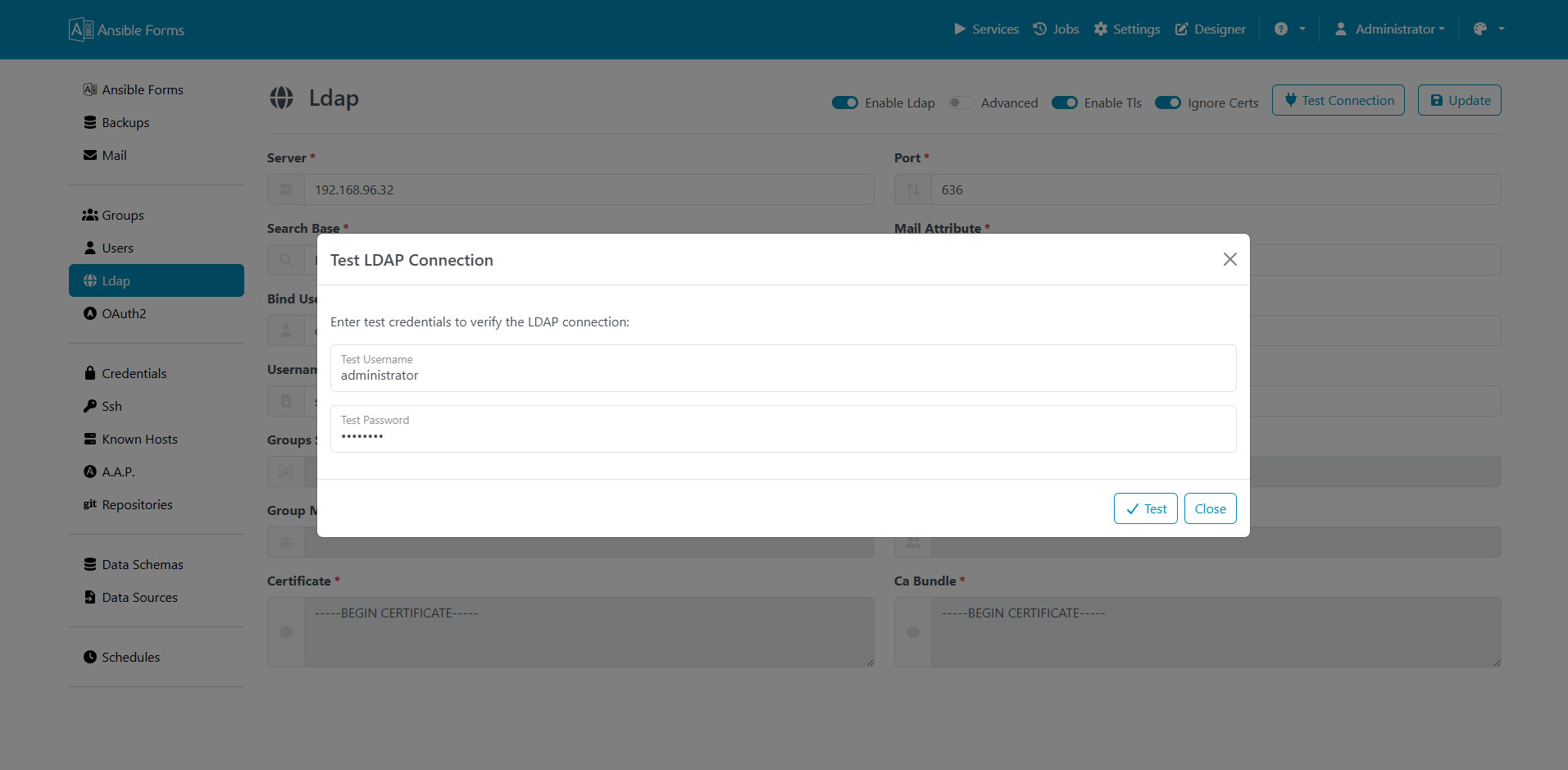Select the git Repositories icon
Image resolution: width=1568 pixels, height=770 pixels.
click(90, 504)
